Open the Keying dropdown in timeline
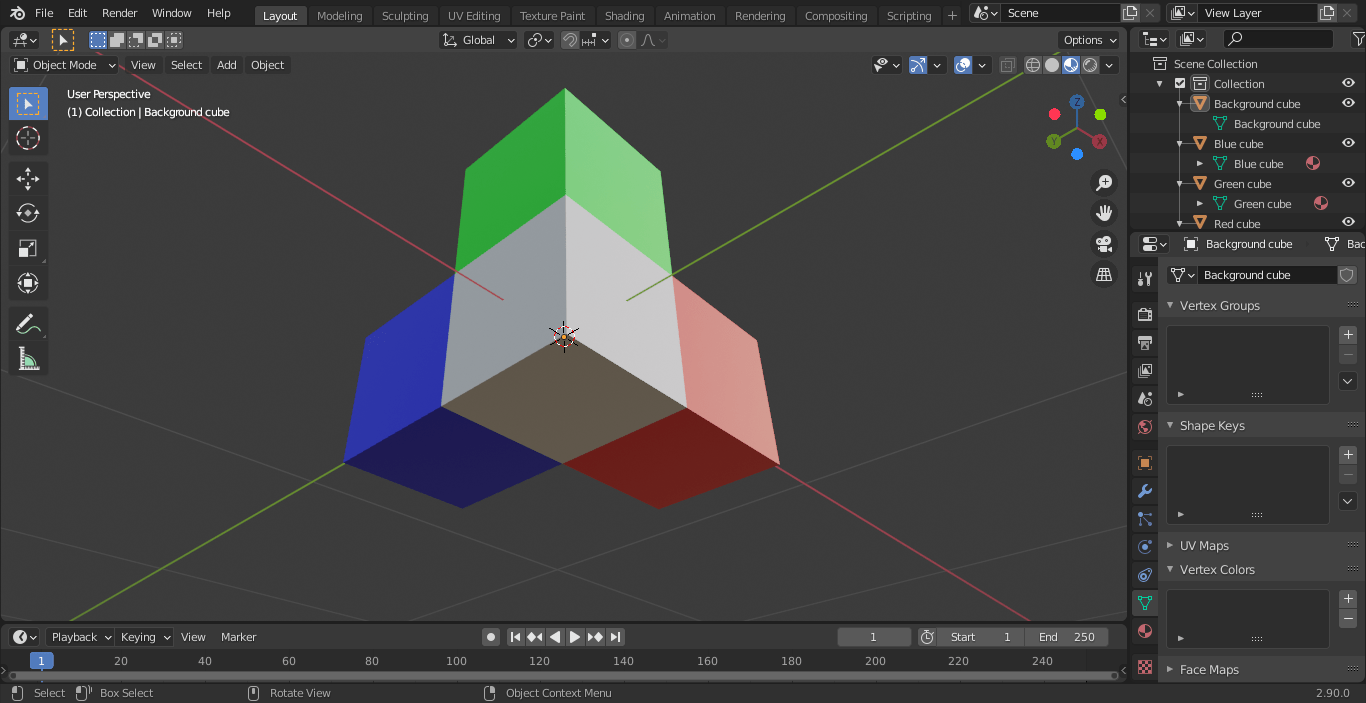The width and height of the screenshot is (1366, 703). click(145, 637)
